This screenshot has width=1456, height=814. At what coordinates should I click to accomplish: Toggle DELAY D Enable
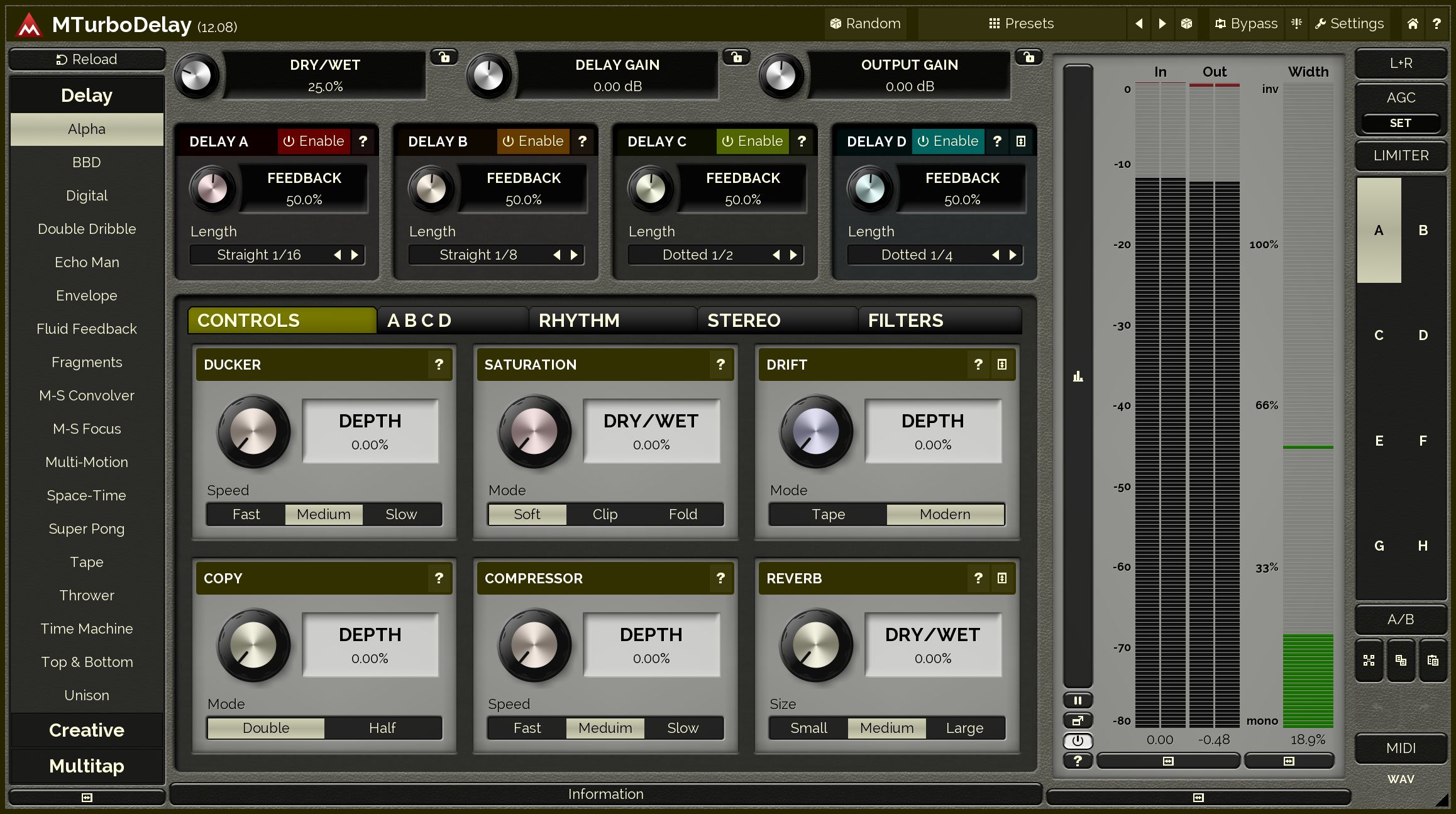947,141
